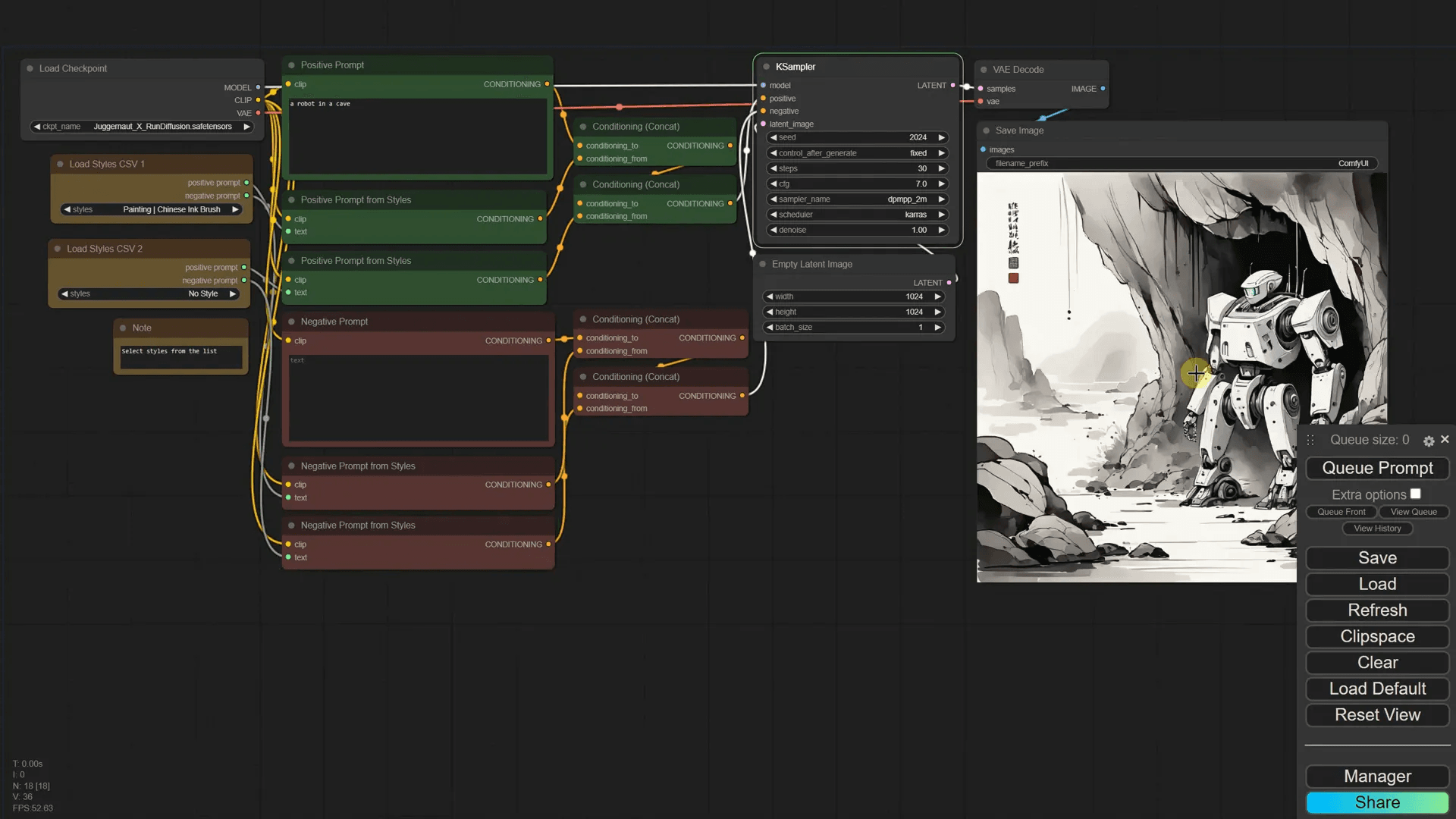Click the Load Default button

point(1377,689)
